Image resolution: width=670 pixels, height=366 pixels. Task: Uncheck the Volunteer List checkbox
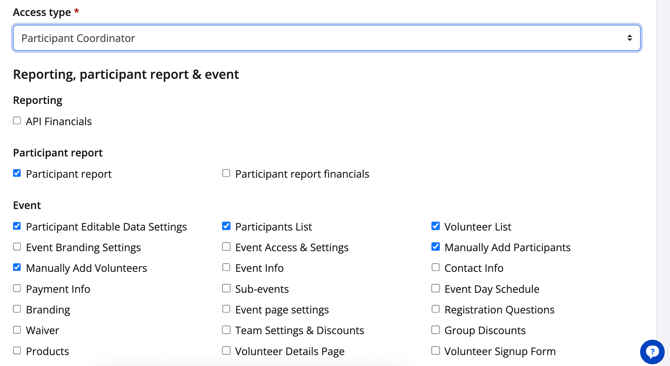tap(435, 226)
